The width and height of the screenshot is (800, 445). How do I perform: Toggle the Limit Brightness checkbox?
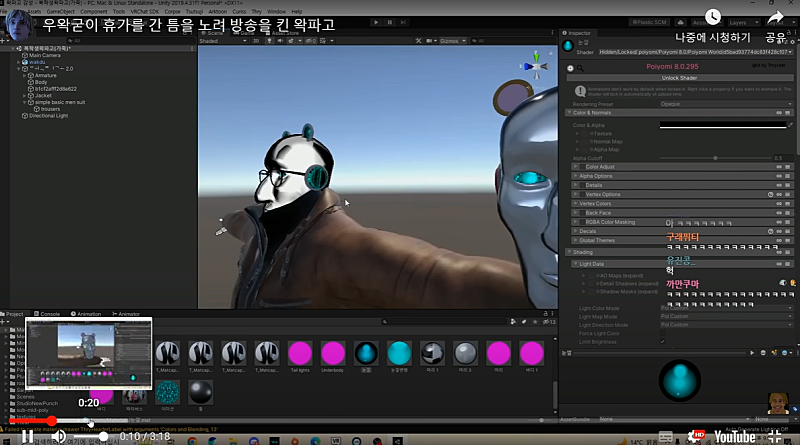coord(663,341)
